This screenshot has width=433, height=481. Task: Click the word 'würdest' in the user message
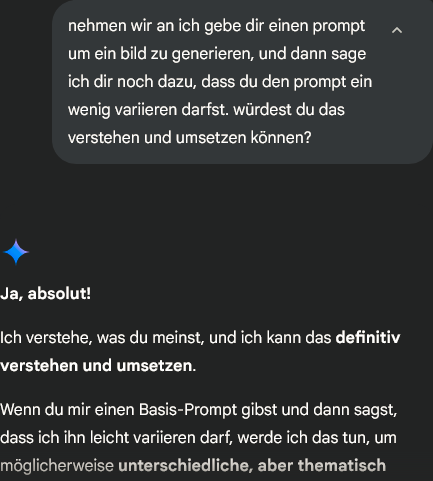[x=262, y=110]
